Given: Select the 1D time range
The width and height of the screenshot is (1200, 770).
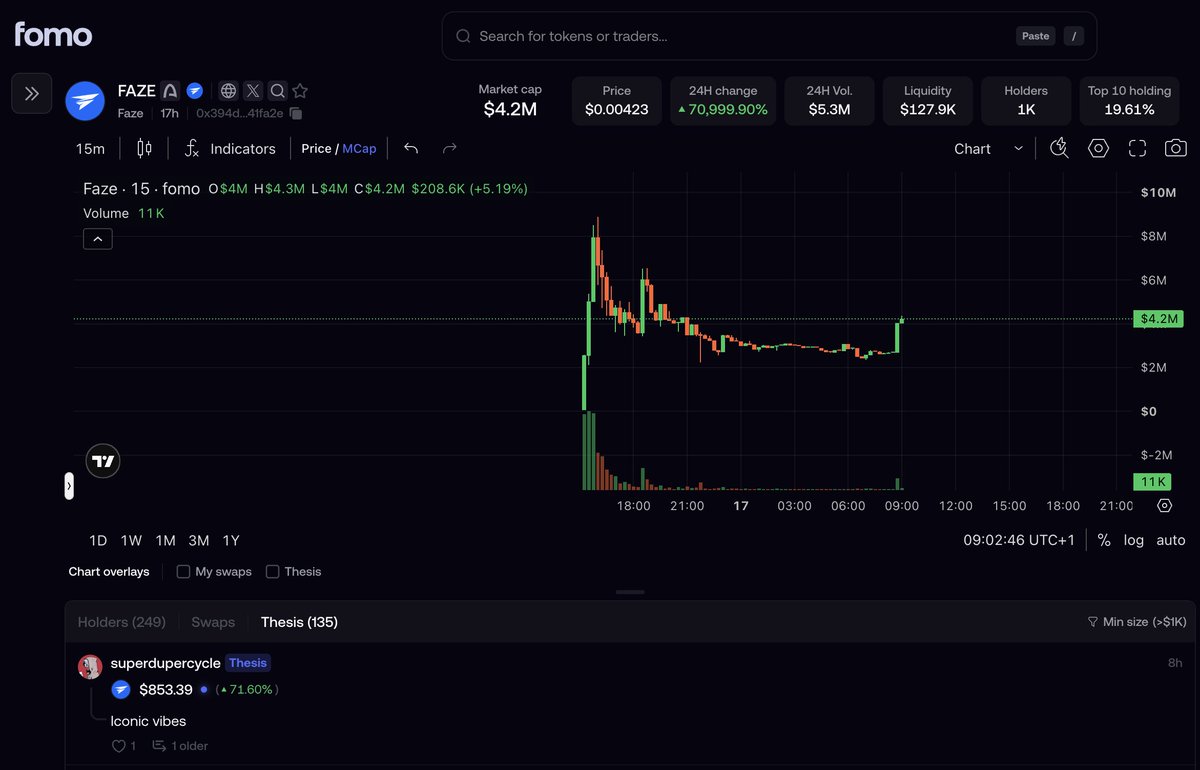Looking at the screenshot, I should (x=98, y=541).
